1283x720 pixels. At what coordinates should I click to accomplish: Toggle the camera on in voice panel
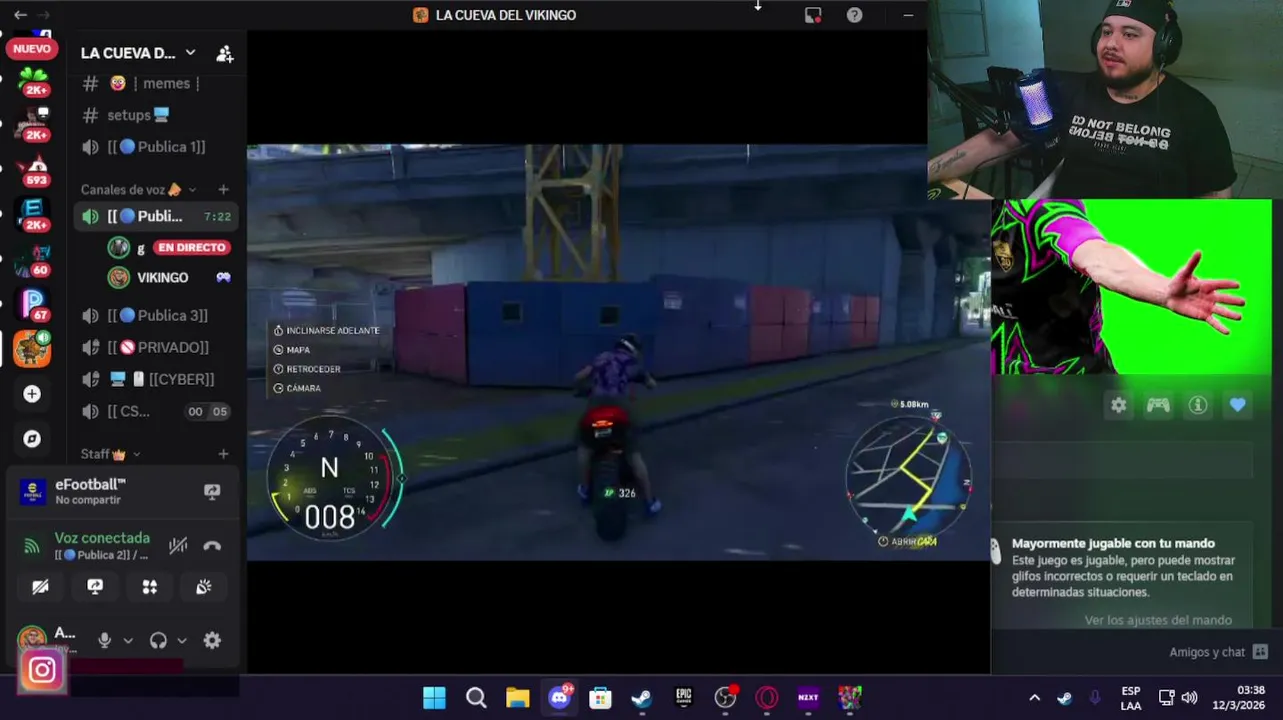pos(40,587)
